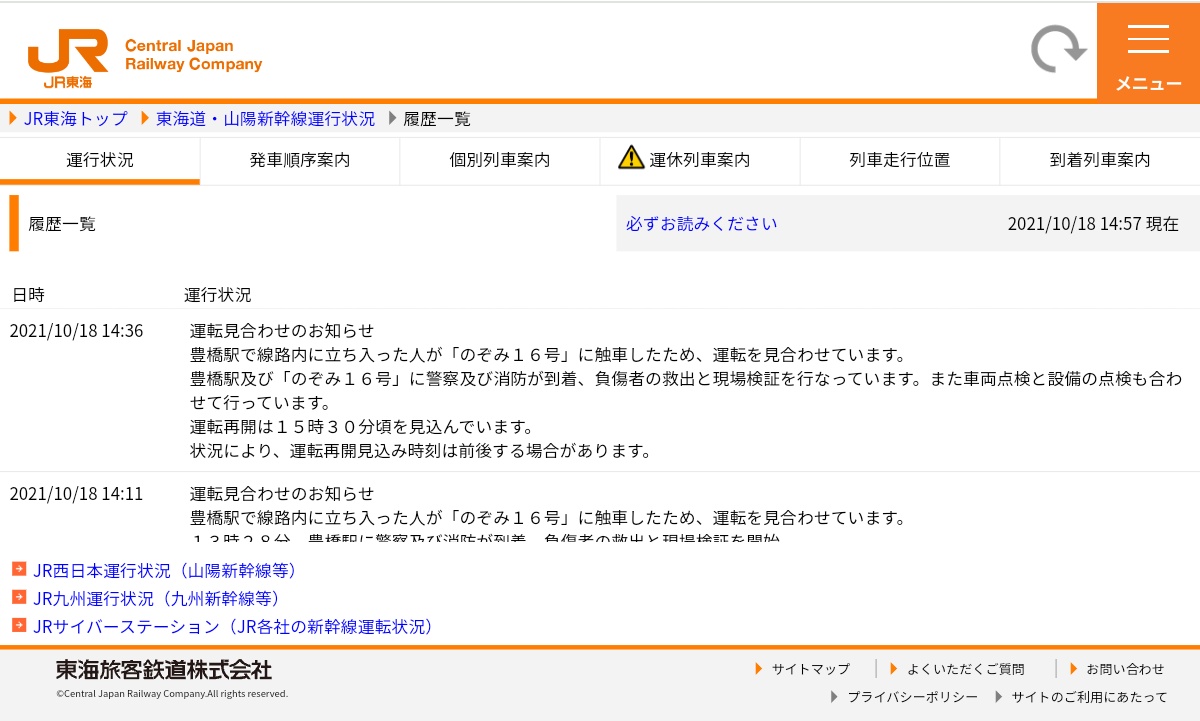Switch to the 到着列車案内 tab
Image resolution: width=1200 pixels, height=721 pixels.
[x=1100, y=160]
